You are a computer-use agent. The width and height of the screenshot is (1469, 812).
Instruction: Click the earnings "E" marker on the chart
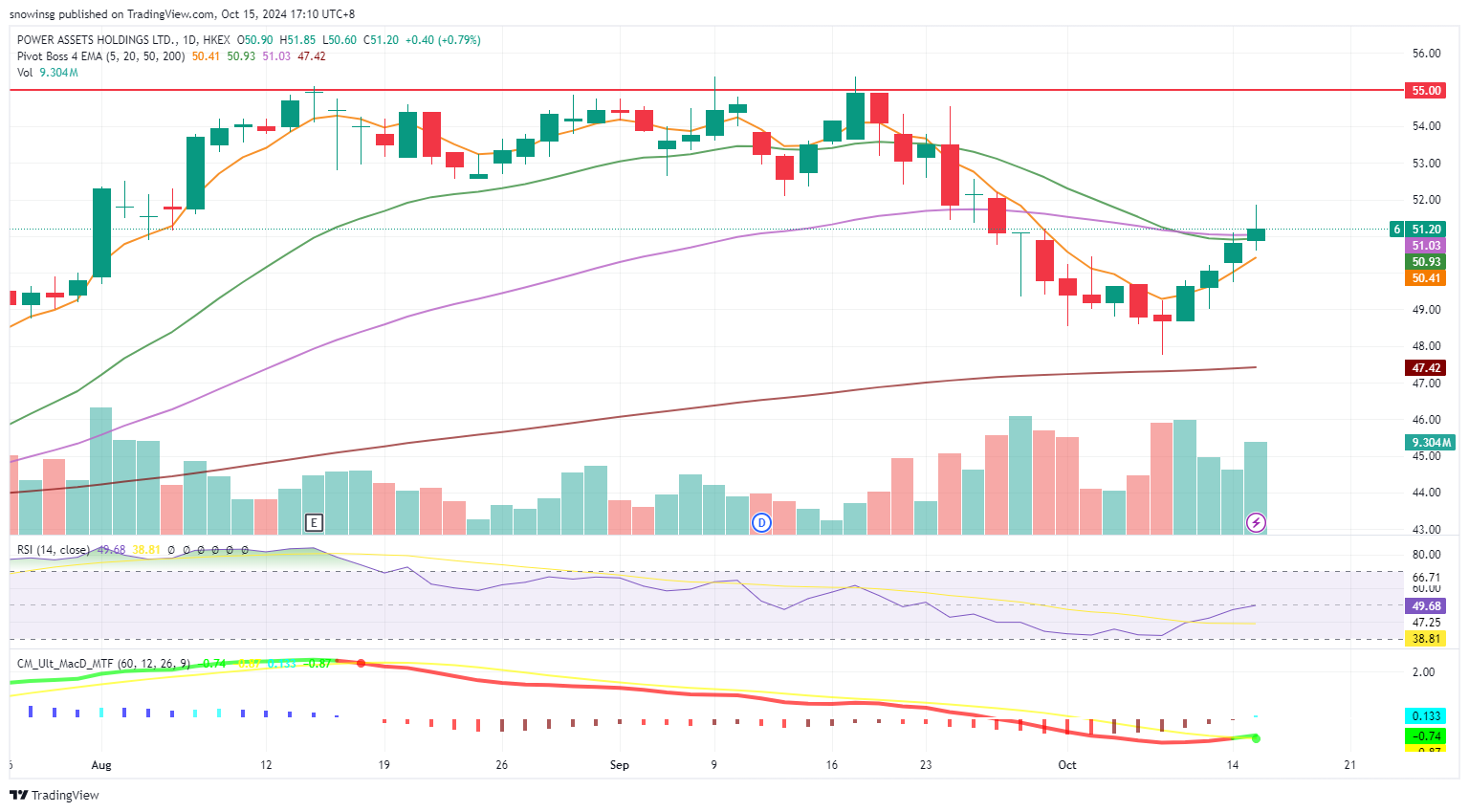(x=314, y=522)
